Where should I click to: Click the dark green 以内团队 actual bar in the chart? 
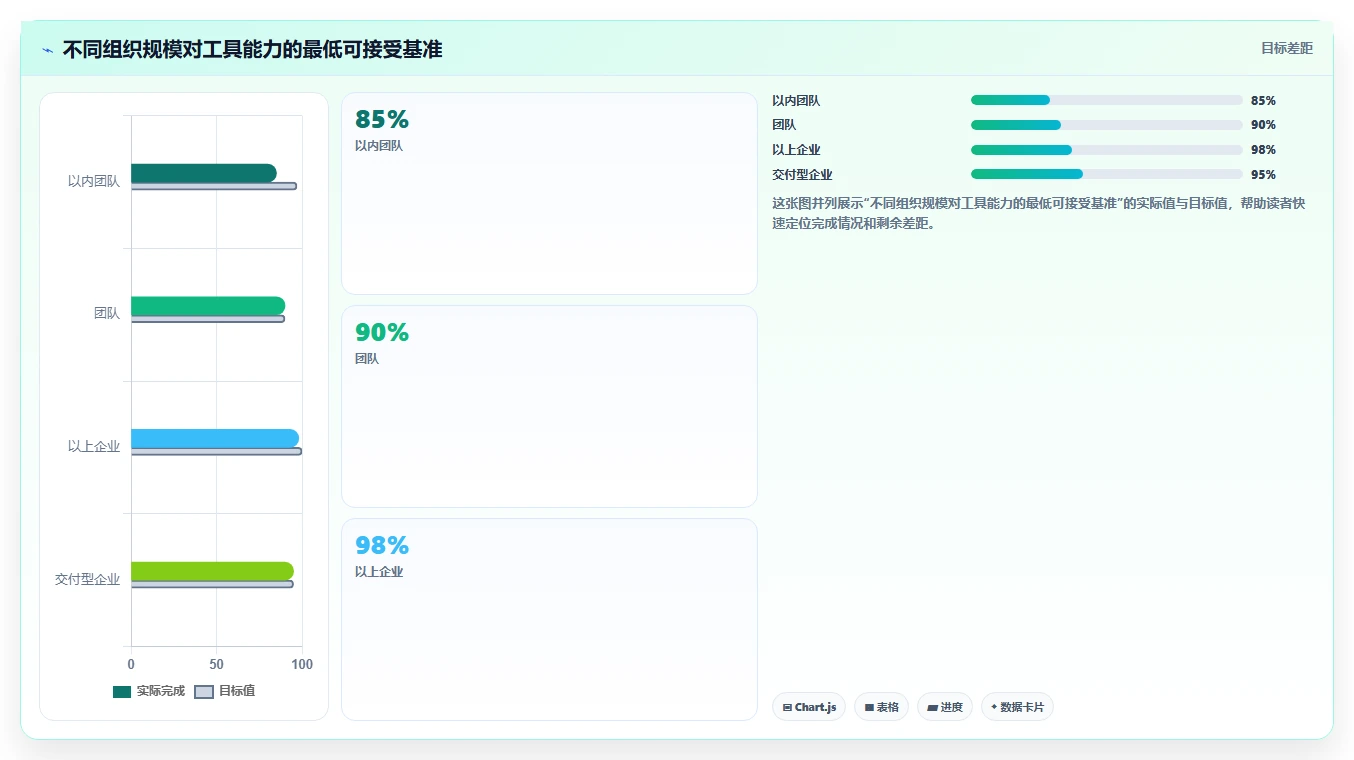(204, 173)
